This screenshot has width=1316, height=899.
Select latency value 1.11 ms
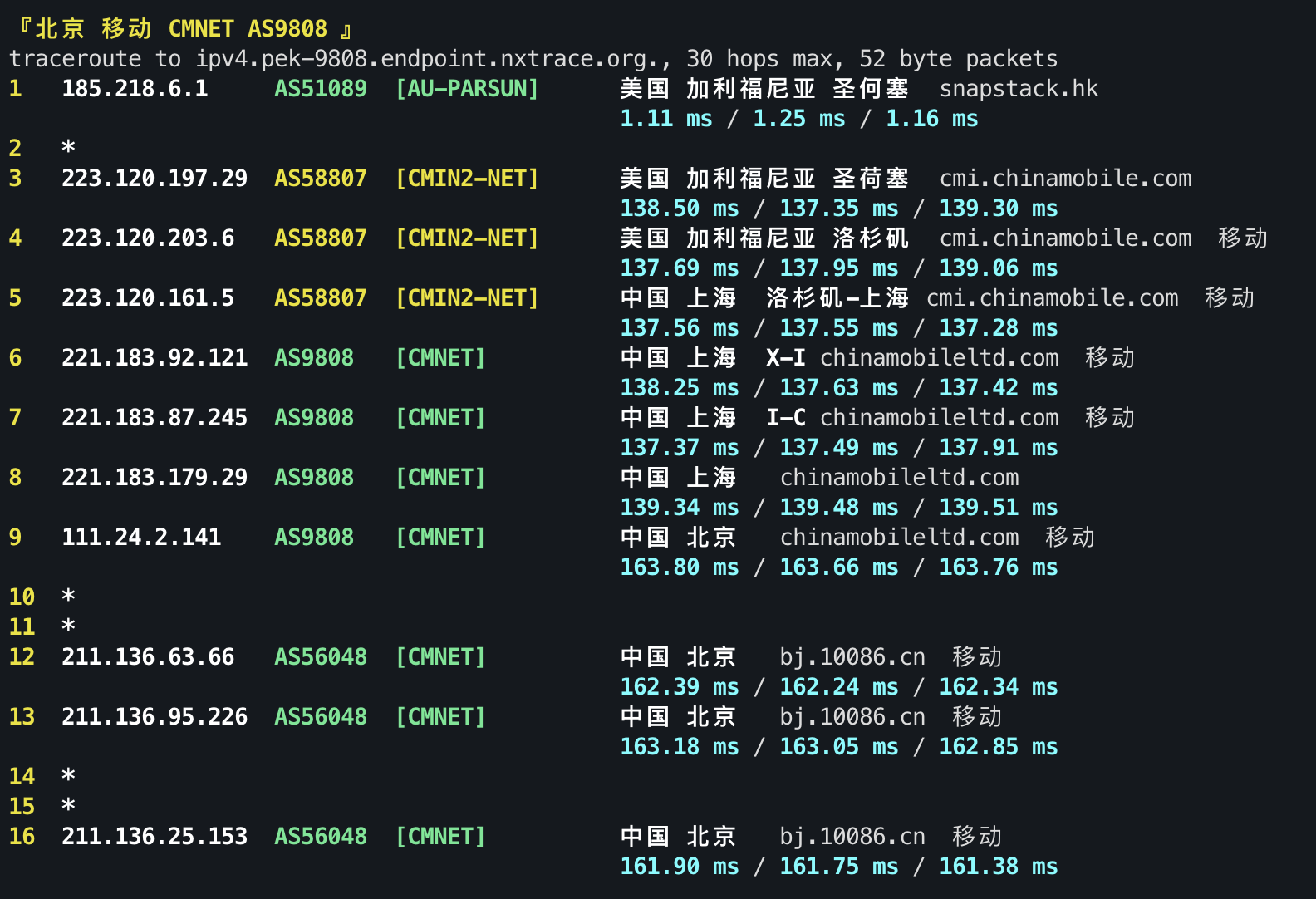tap(666, 119)
